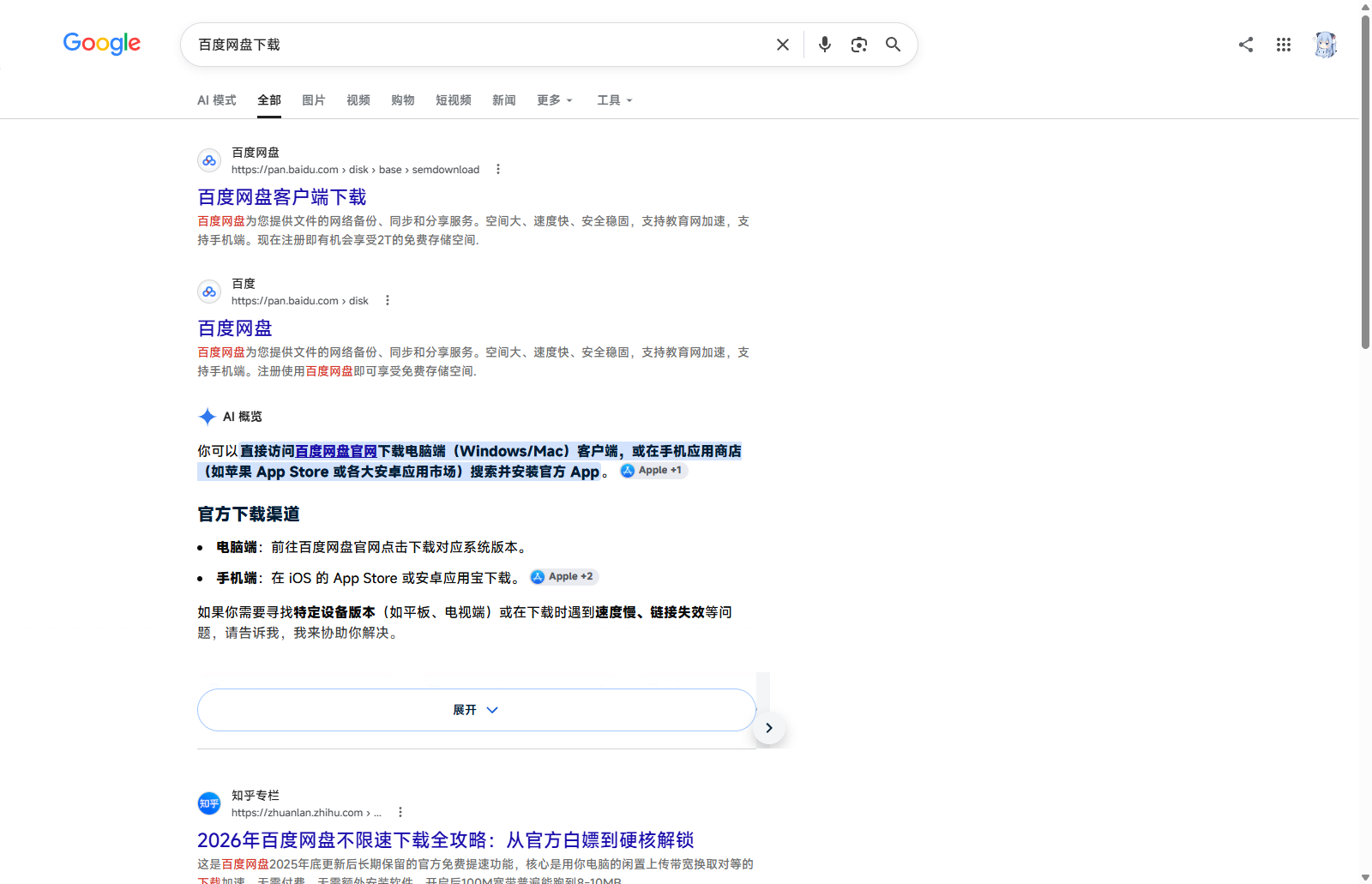Select the 全部 results tab
The image size is (1372, 884).
point(269,100)
